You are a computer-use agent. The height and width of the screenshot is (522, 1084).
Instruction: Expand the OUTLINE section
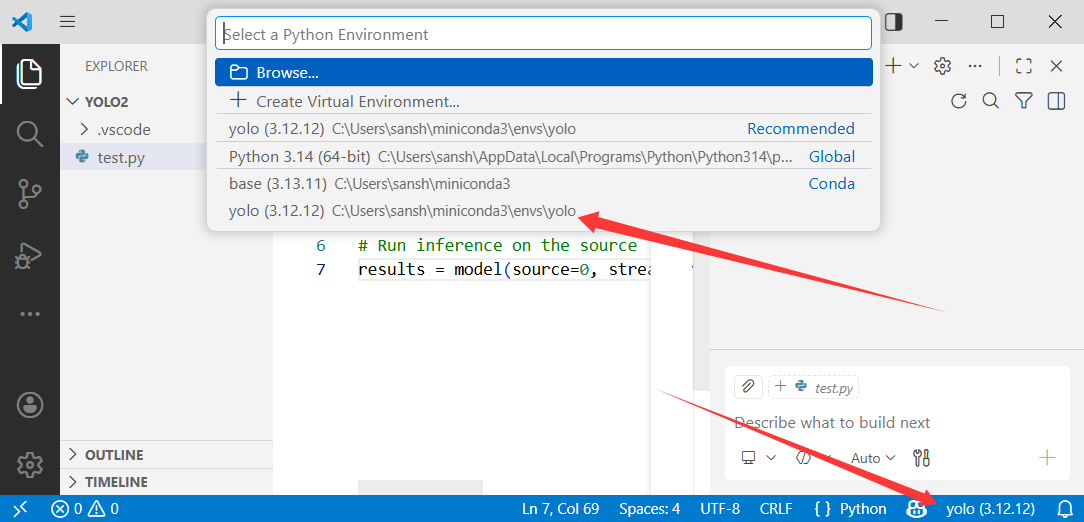tap(167, 455)
